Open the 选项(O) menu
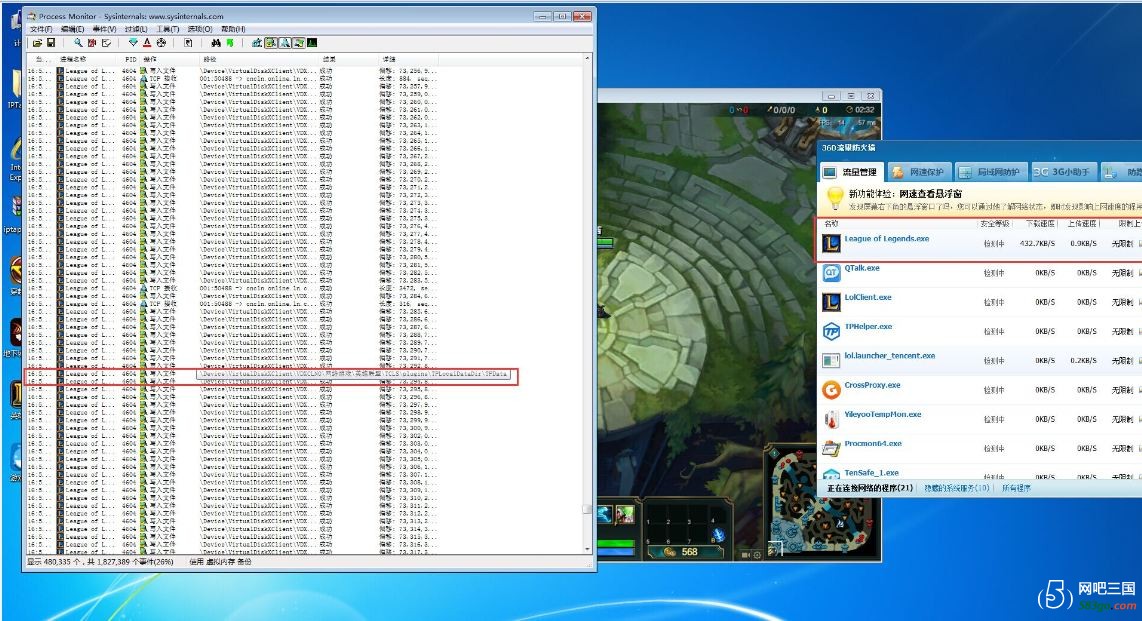 coord(200,29)
